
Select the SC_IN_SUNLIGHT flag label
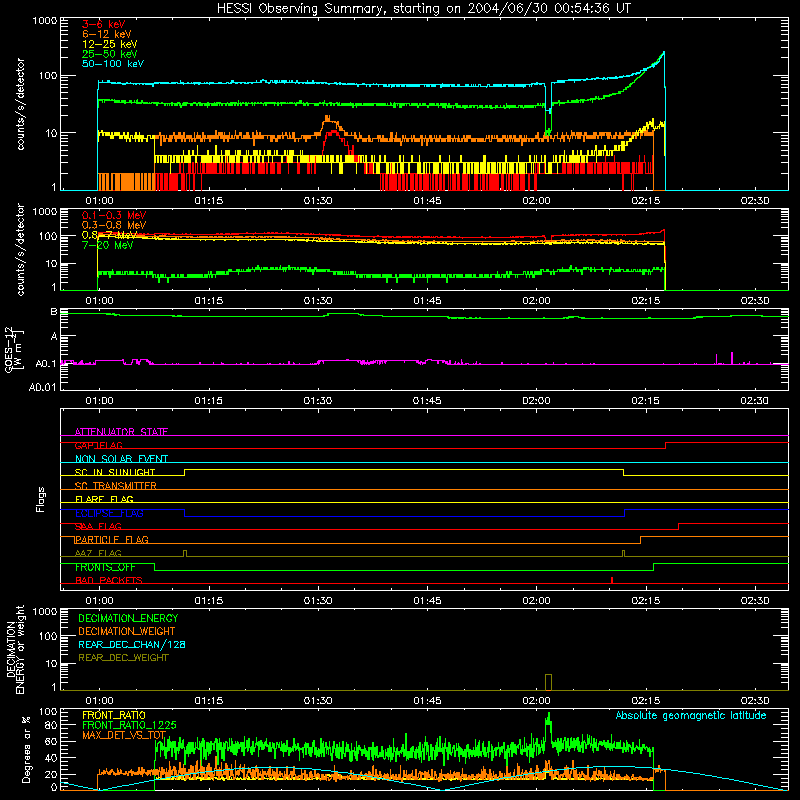(x=115, y=472)
